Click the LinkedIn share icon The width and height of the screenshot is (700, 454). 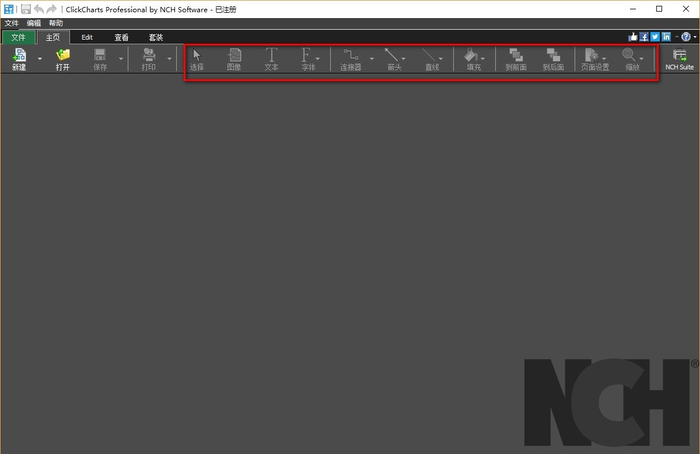click(x=666, y=37)
